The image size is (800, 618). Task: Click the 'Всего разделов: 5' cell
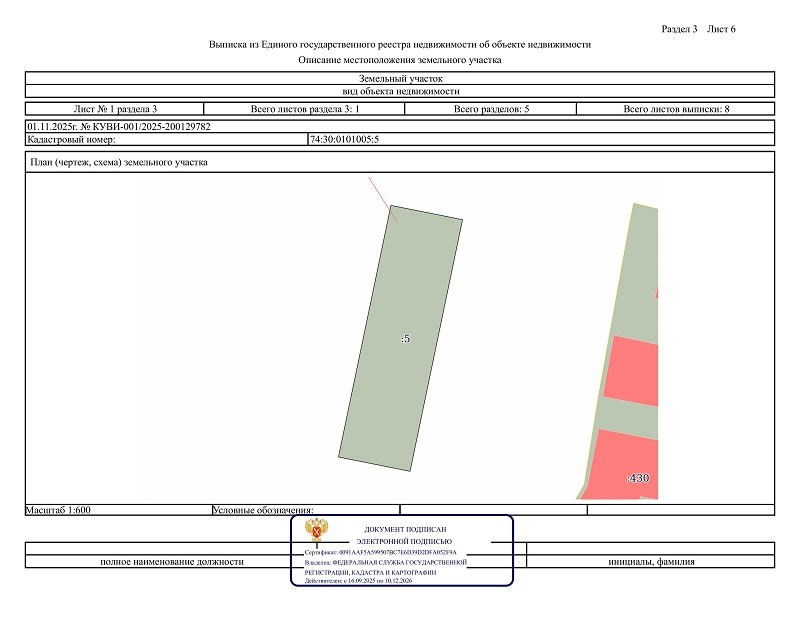(x=491, y=108)
